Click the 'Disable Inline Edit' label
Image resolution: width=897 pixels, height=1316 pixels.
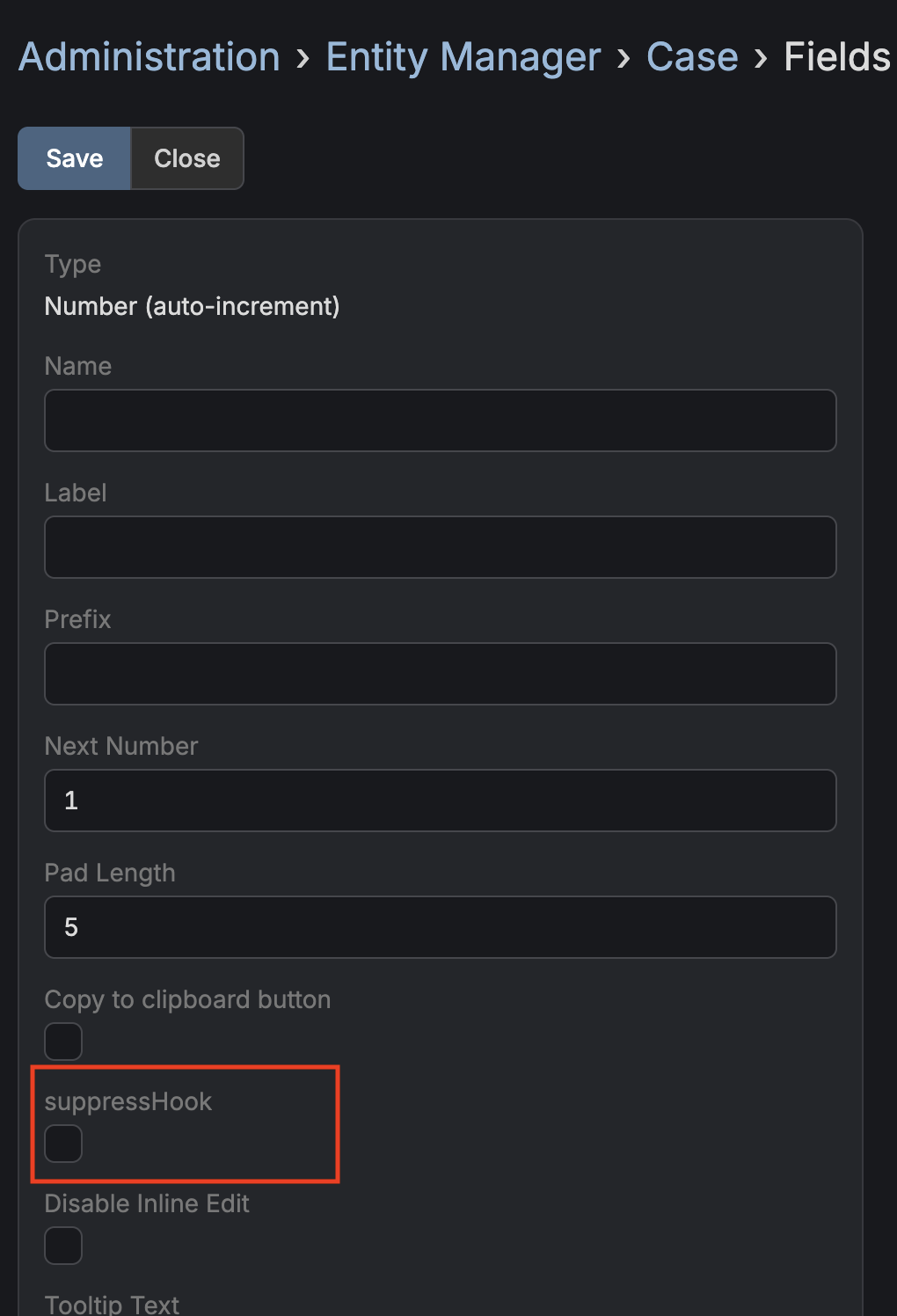(x=147, y=1203)
